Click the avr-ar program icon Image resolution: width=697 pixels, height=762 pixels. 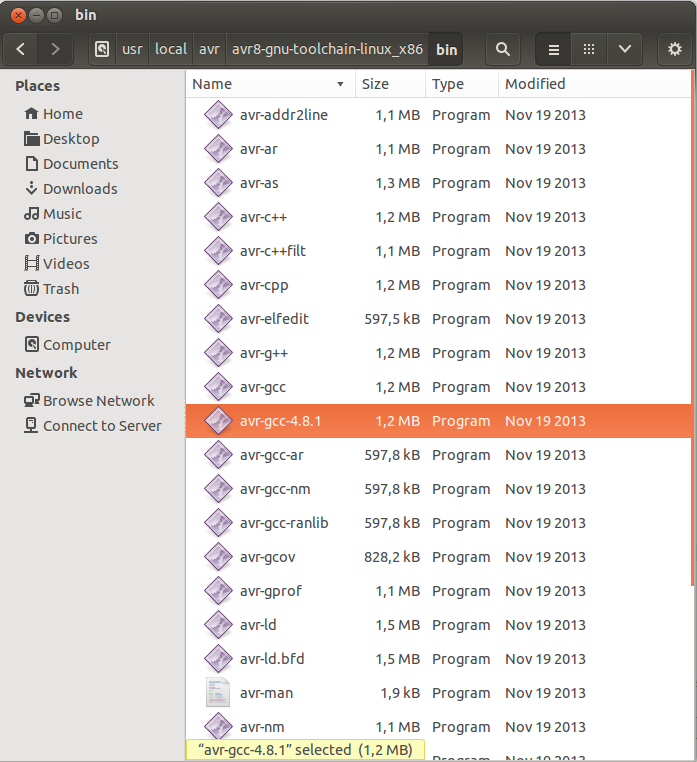pyautogui.click(x=218, y=149)
